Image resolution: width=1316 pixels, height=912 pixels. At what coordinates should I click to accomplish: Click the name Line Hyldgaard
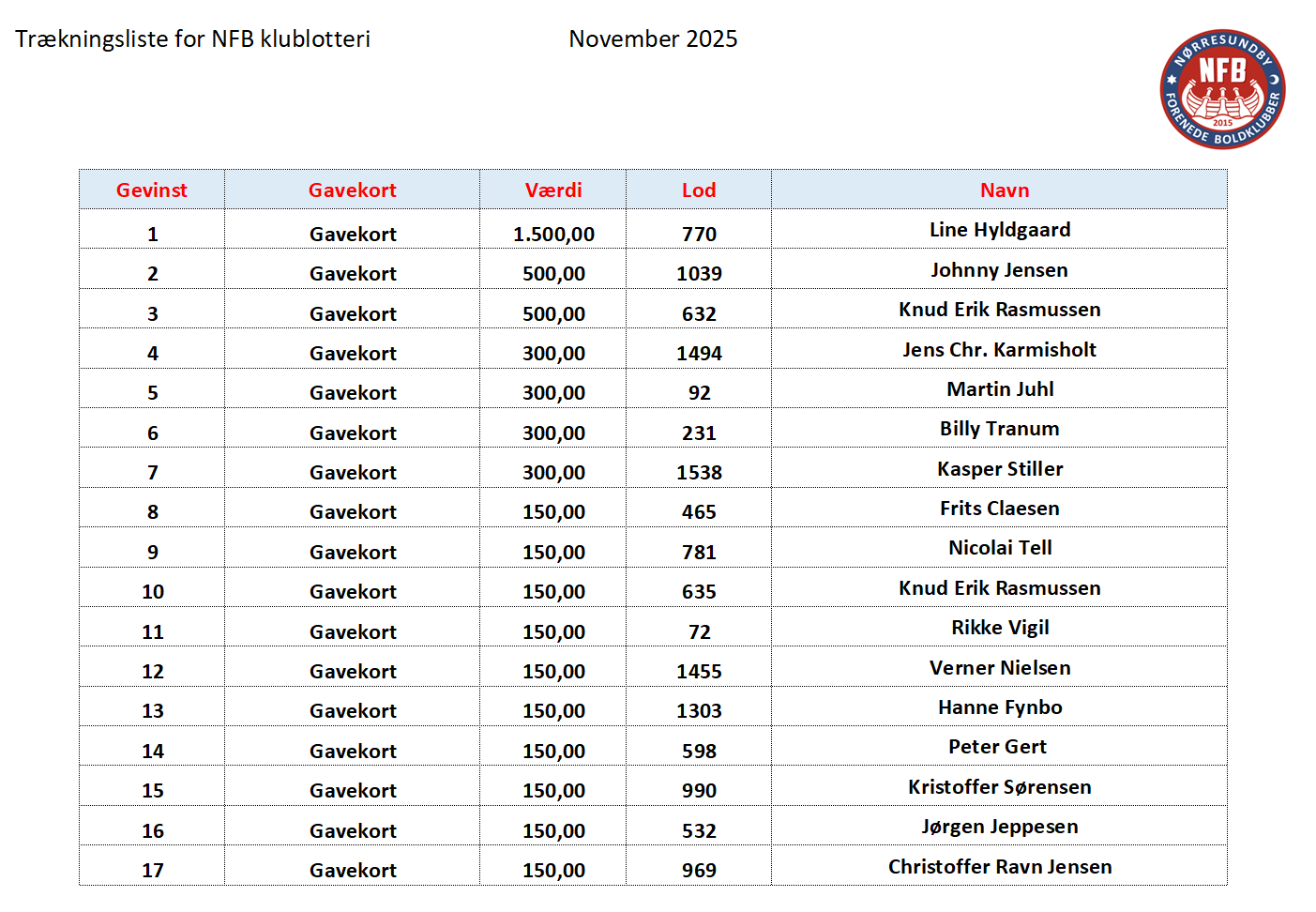coord(1000,230)
